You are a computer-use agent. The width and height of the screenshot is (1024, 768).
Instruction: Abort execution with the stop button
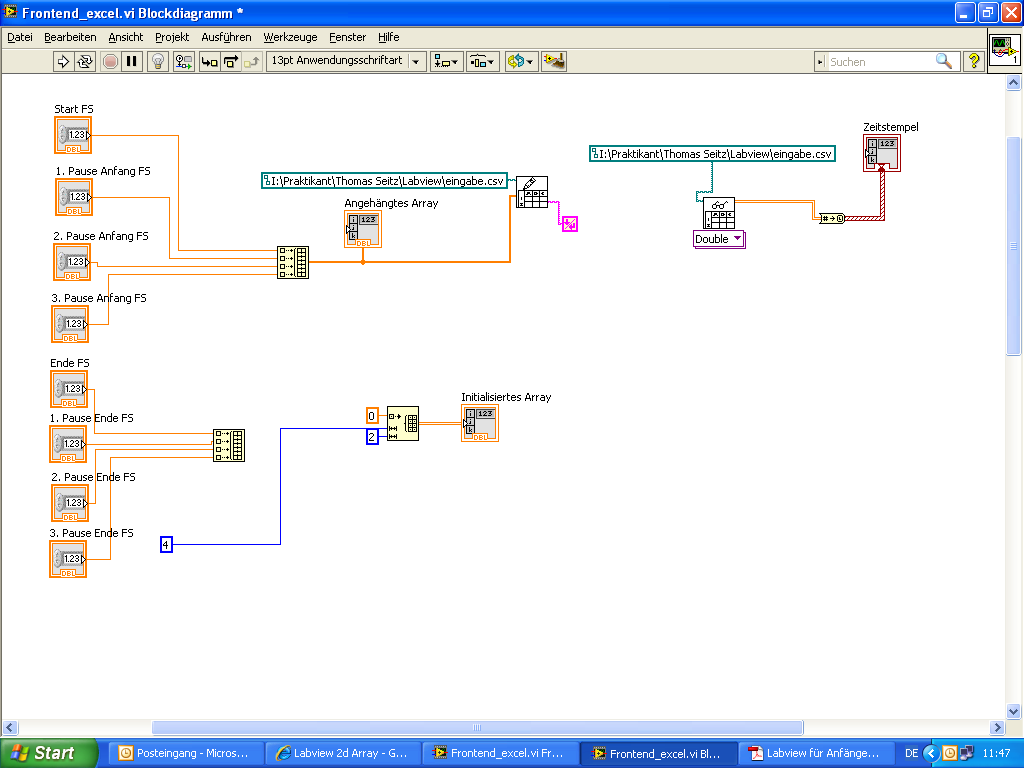[x=110, y=61]
